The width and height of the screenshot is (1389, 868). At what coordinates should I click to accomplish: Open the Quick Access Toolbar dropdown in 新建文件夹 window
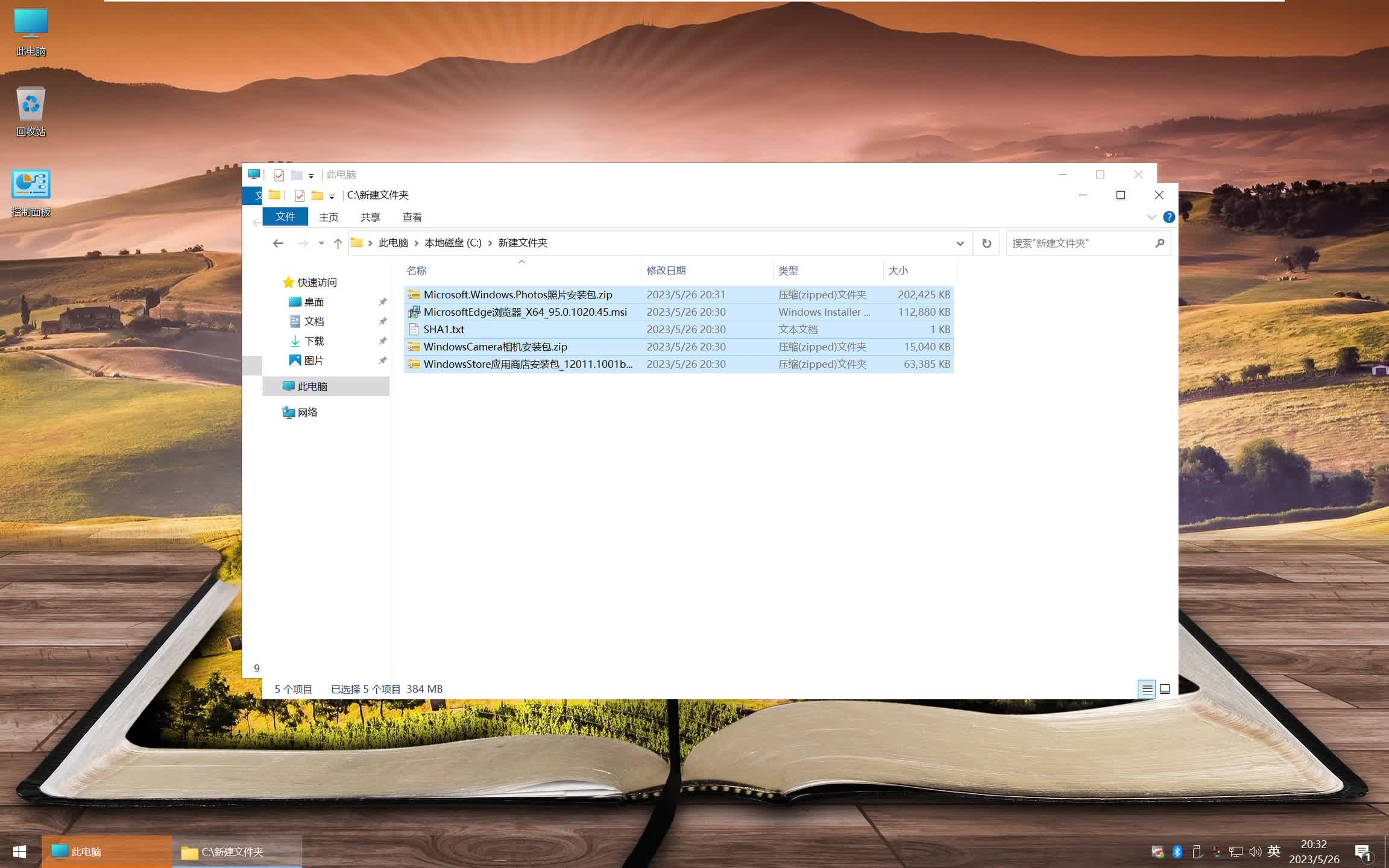coord(332,197)
